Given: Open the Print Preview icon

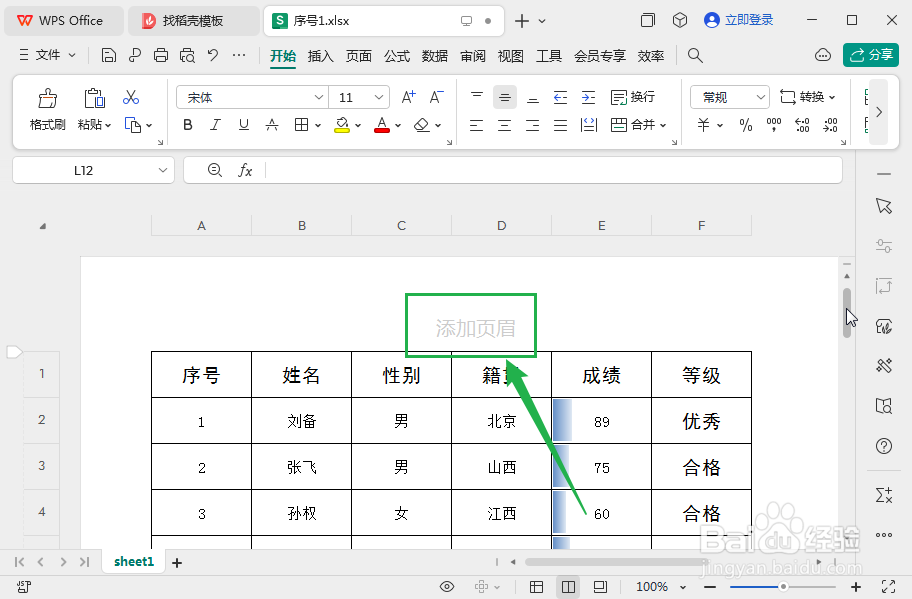Looking at the screenshot, I should point(186,56).
